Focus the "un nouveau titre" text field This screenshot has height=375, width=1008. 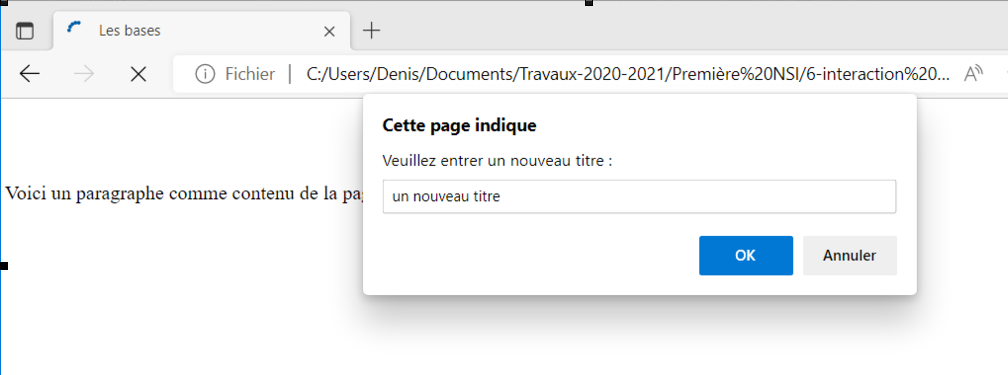coord(639,197)
